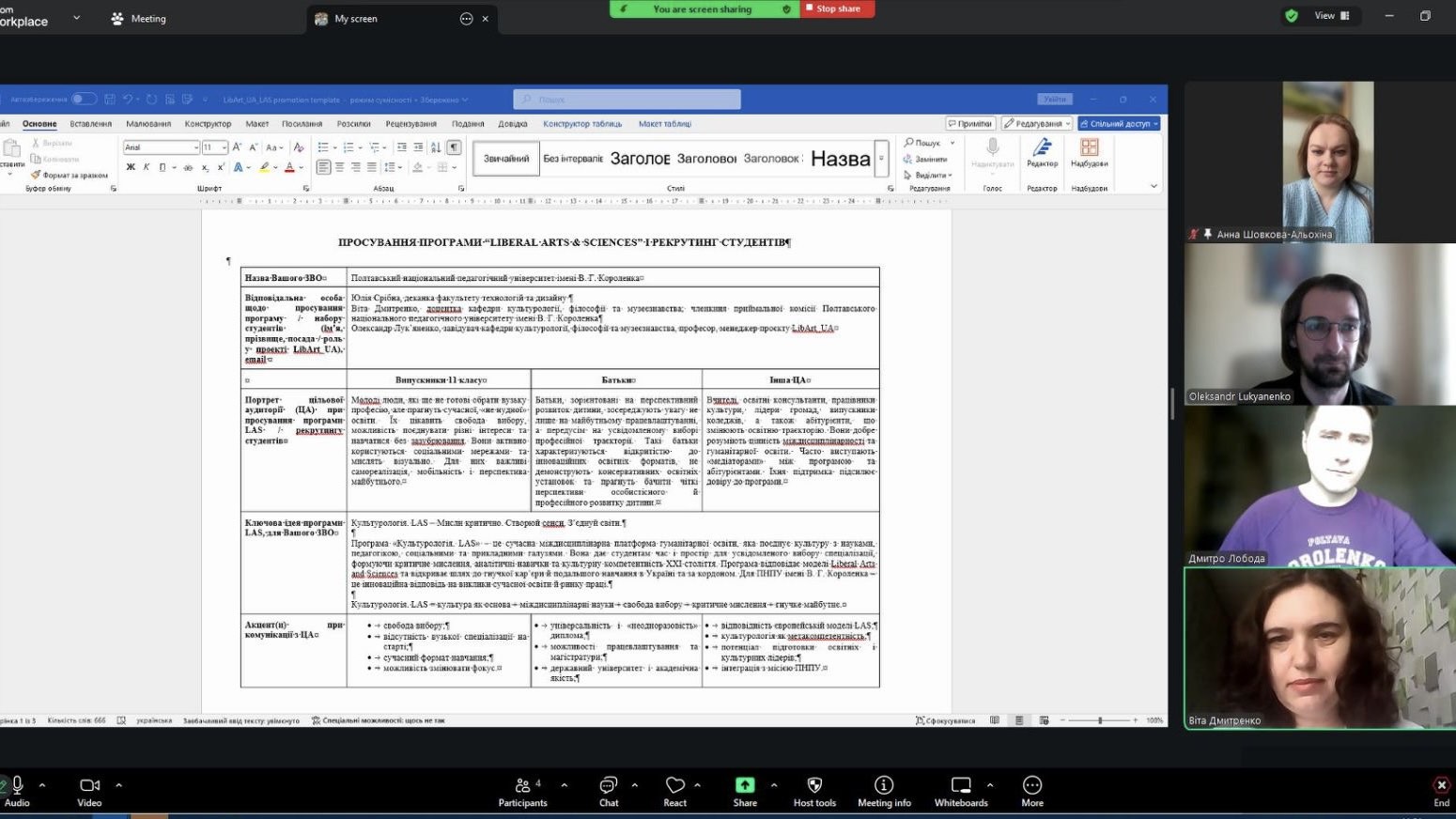Toggle the camera Video button
The height and width of the screenshot is (819, 1456).
click(x=89, y=791)
